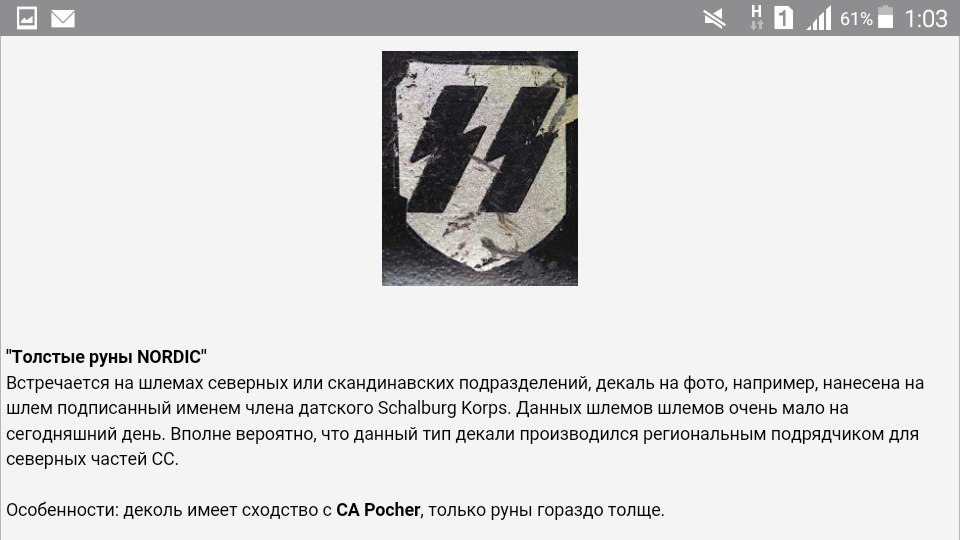Click the word "NORDIC" in heading
This screenshot has height=540, width=960.
tap(169, 356)
